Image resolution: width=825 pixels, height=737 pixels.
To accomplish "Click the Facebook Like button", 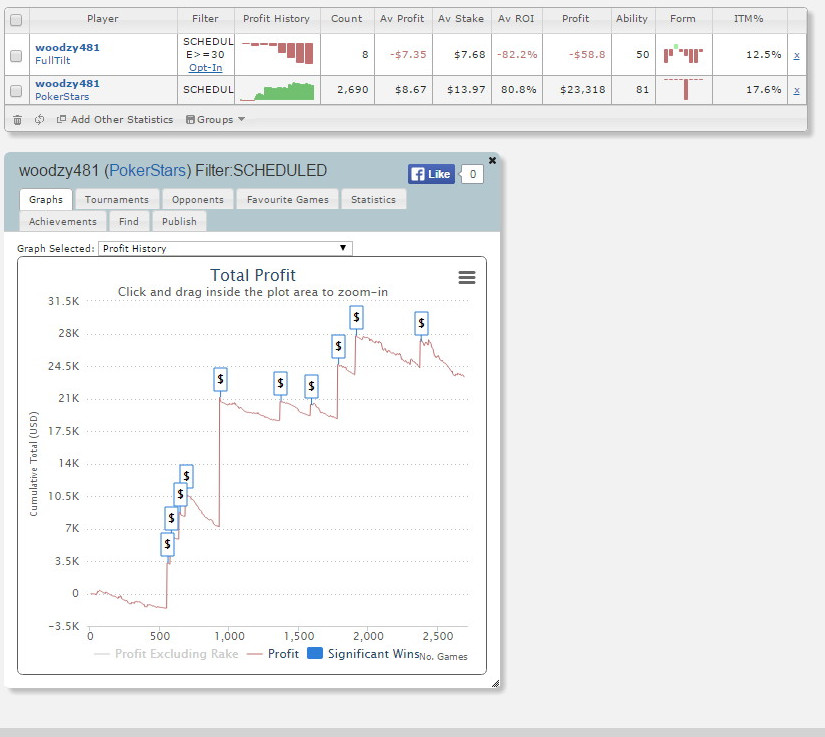I will pyautogui.click(x=431, y=174).
